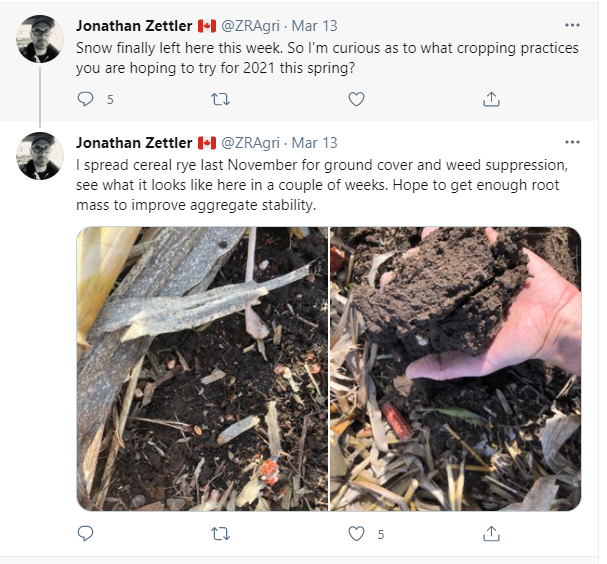Share the first tweet about 2021 spring

point(491,99)
